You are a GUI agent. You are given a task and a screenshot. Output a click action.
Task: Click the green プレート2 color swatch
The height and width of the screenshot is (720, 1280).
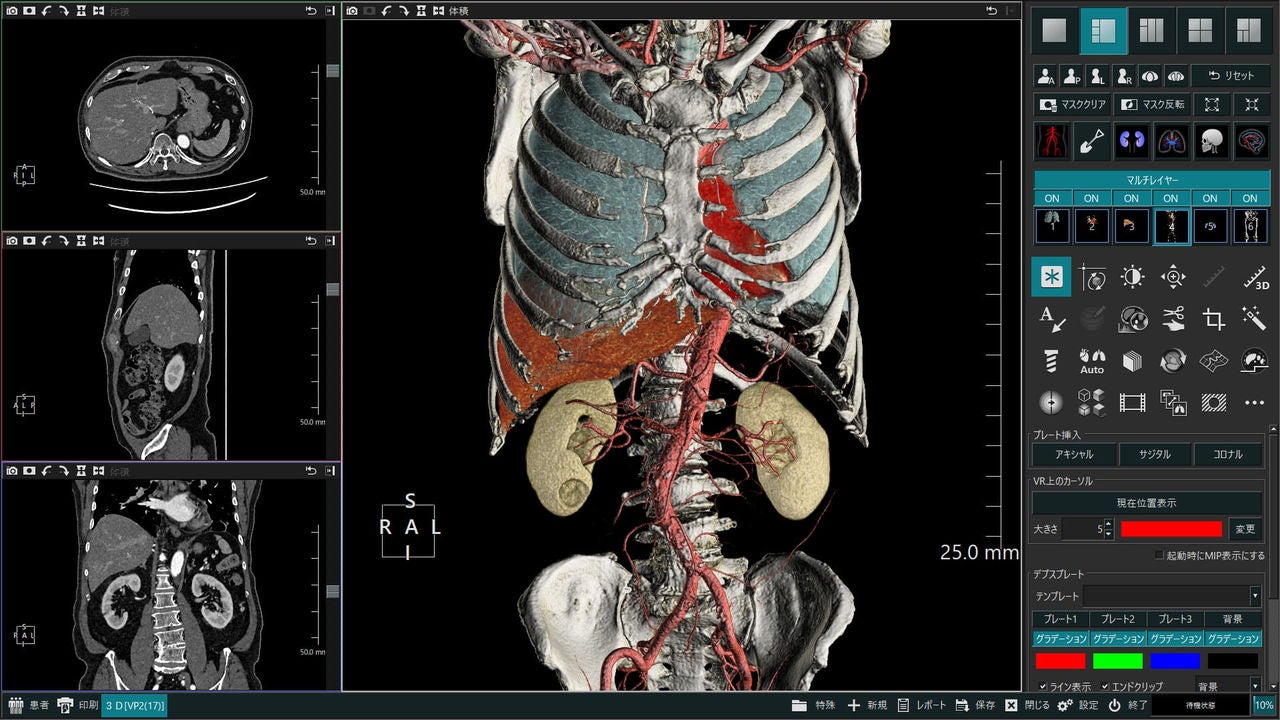coord(1118,661)
